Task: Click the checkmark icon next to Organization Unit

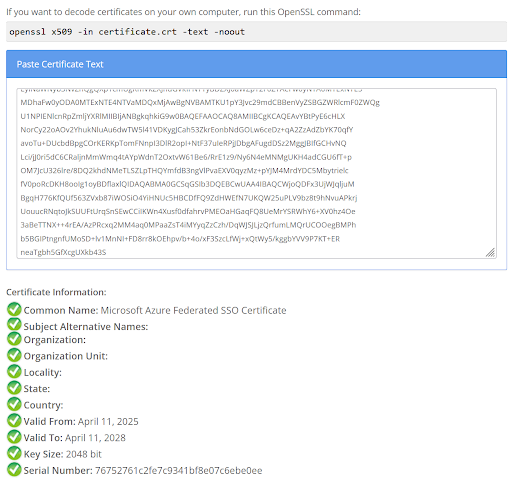Action: (x=14, y=355)
